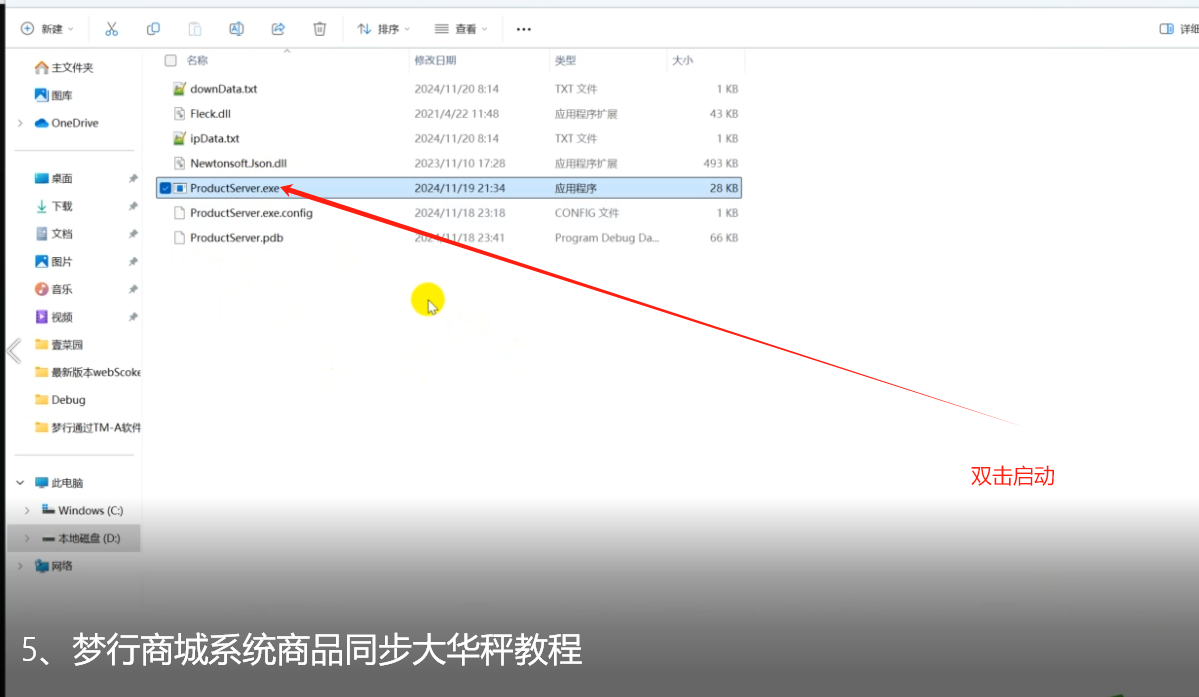Open 音乐 (Music) quick access
This screenshot has width=1199, height=697.
tap(54, 289)
